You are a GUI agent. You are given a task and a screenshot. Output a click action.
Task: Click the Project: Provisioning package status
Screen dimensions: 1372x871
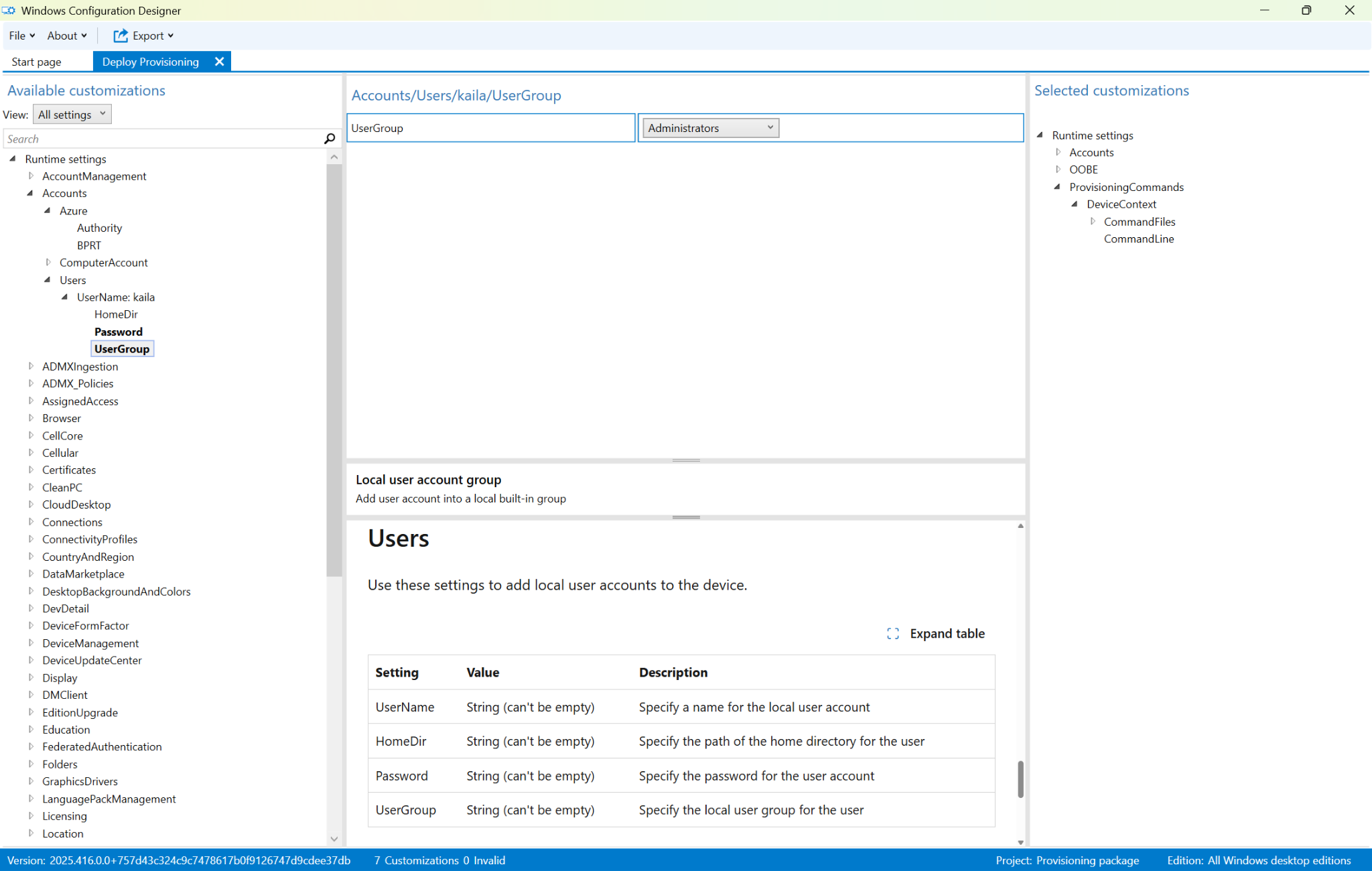[x=1067, y=861]
